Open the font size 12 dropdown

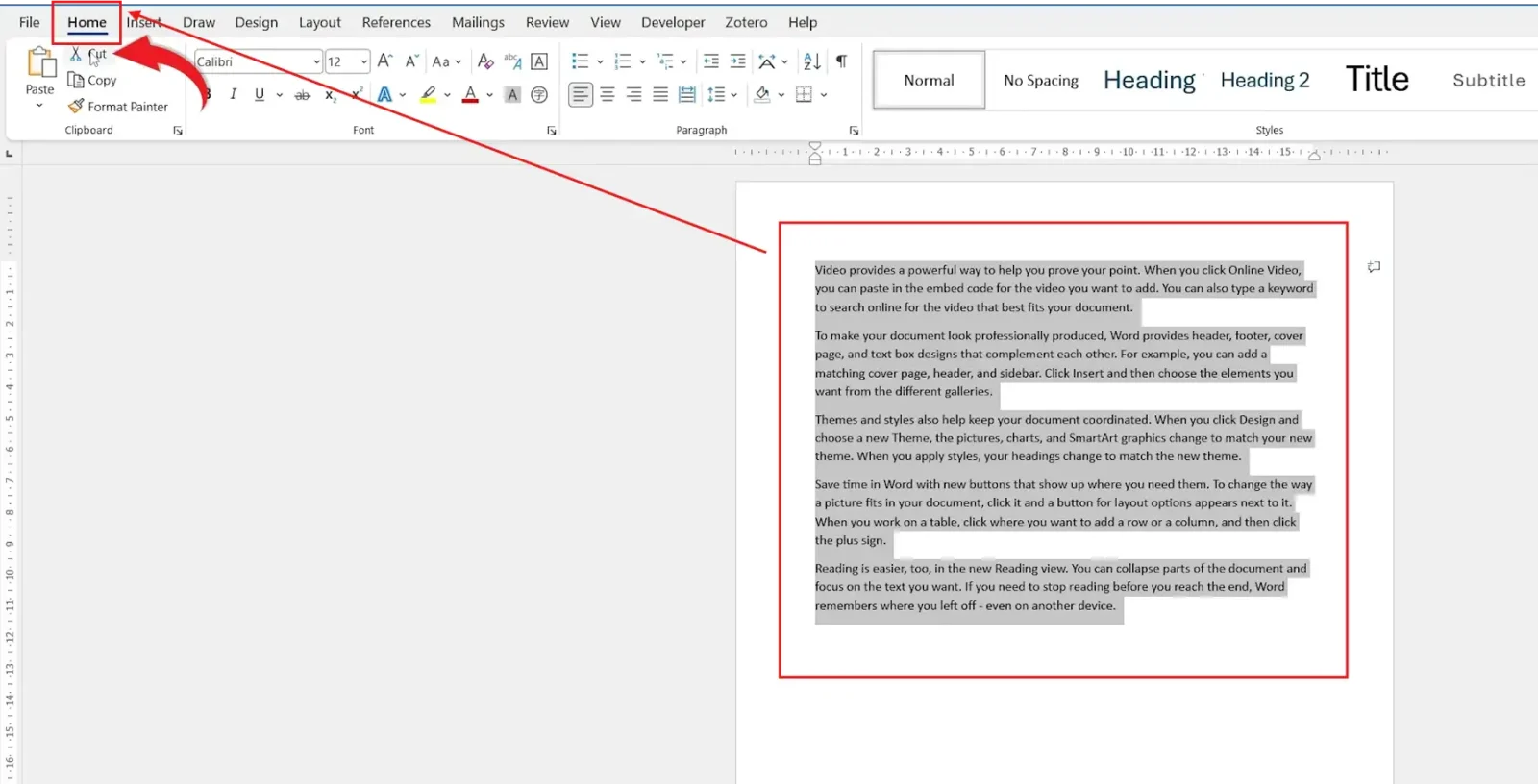[x=363, y=61]
